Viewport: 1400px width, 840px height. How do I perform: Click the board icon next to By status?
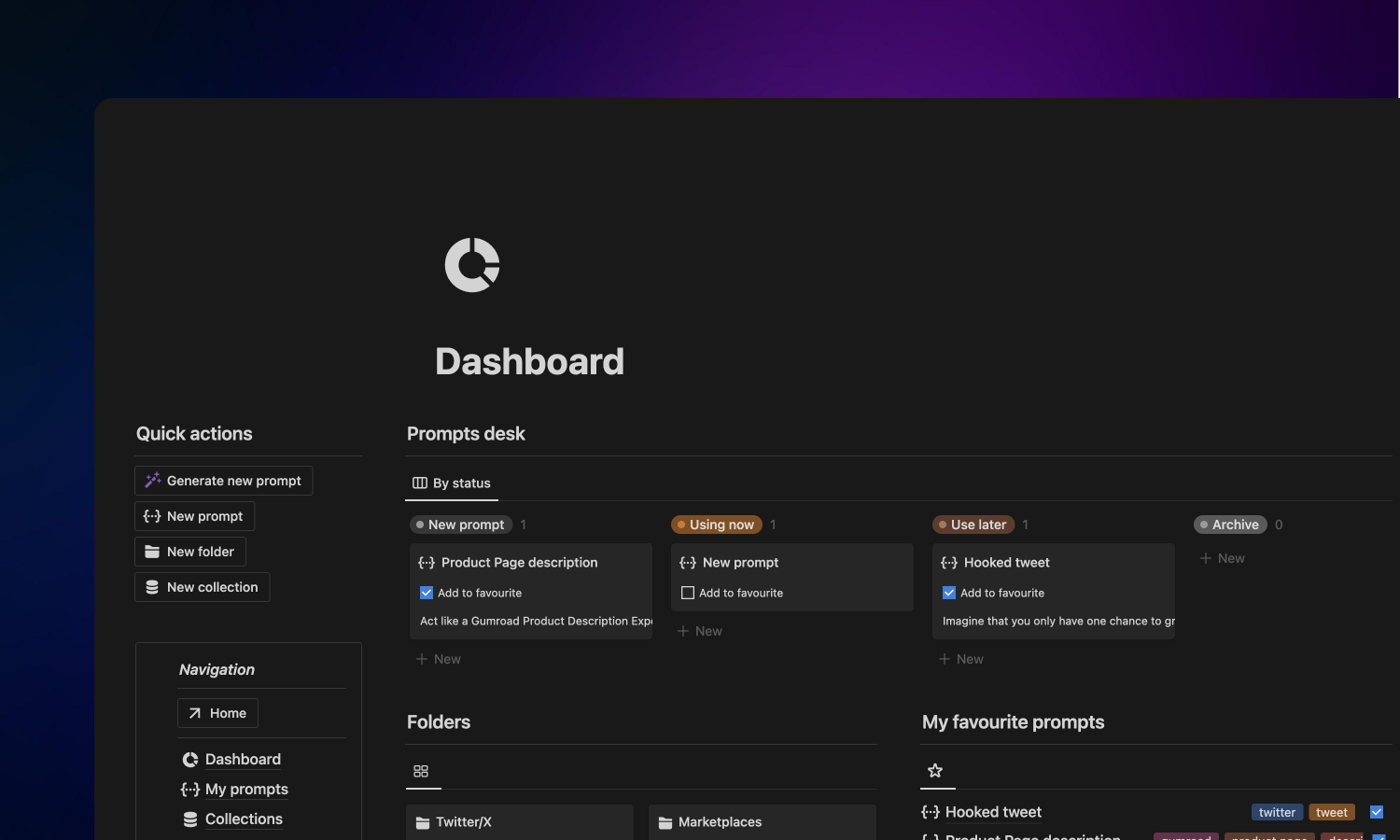[x=420, y=483]
